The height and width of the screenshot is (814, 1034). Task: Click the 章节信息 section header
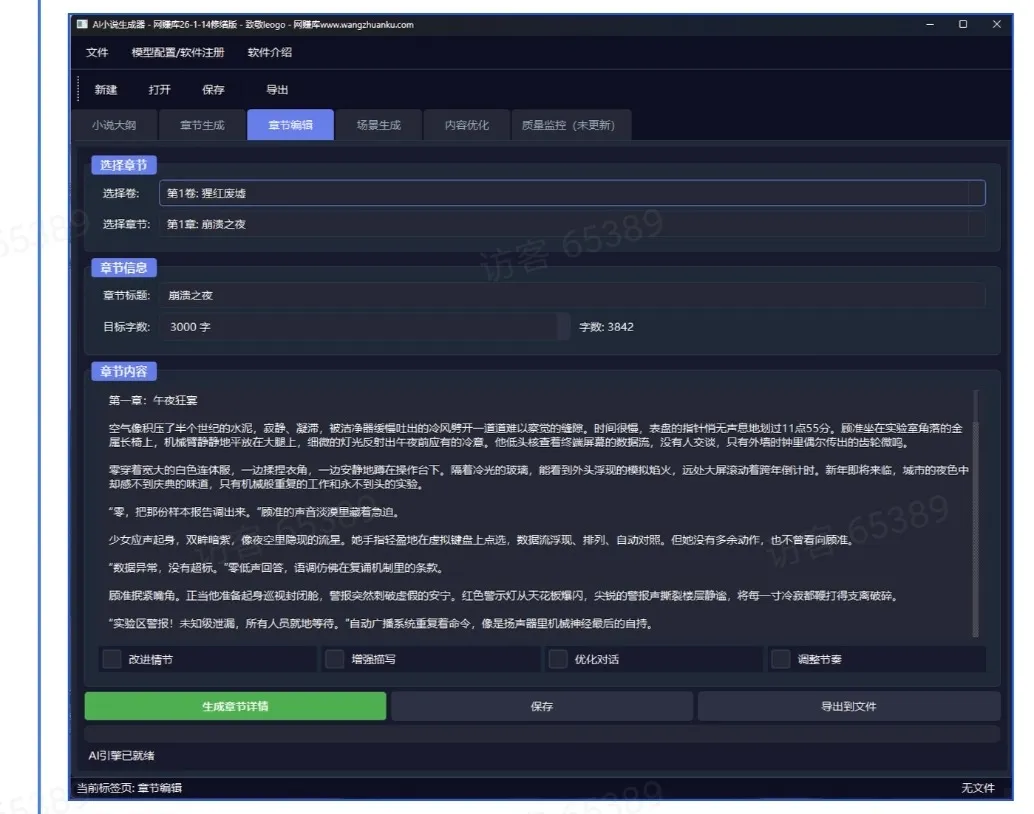[124, 268]
